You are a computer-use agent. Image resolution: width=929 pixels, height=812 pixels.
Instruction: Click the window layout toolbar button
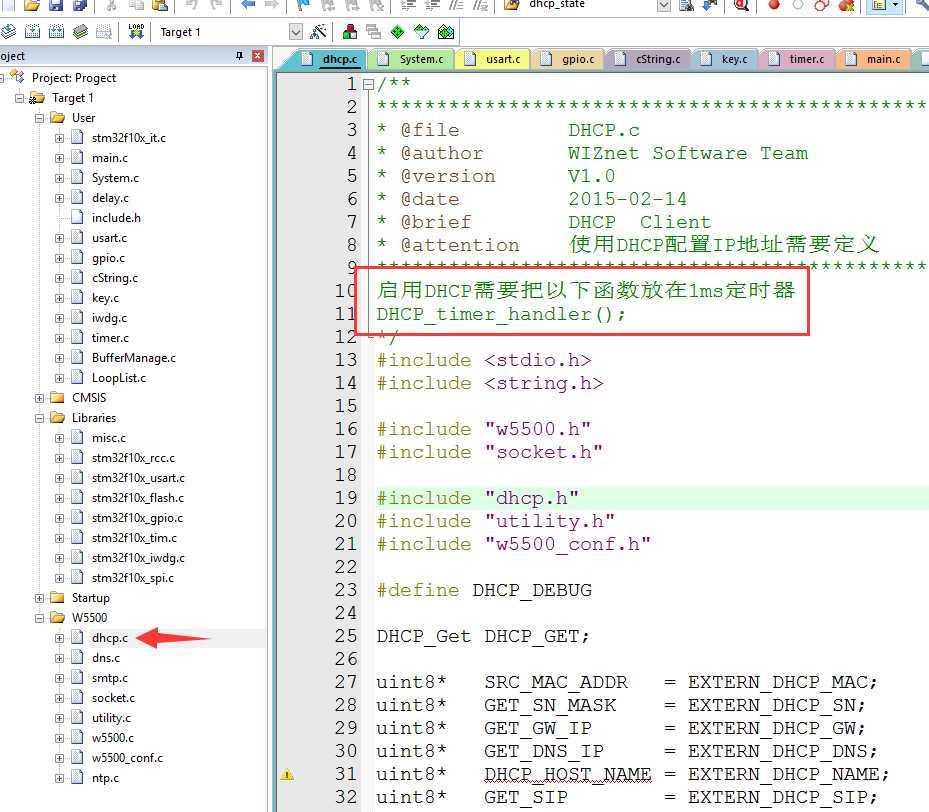(879, 5)
